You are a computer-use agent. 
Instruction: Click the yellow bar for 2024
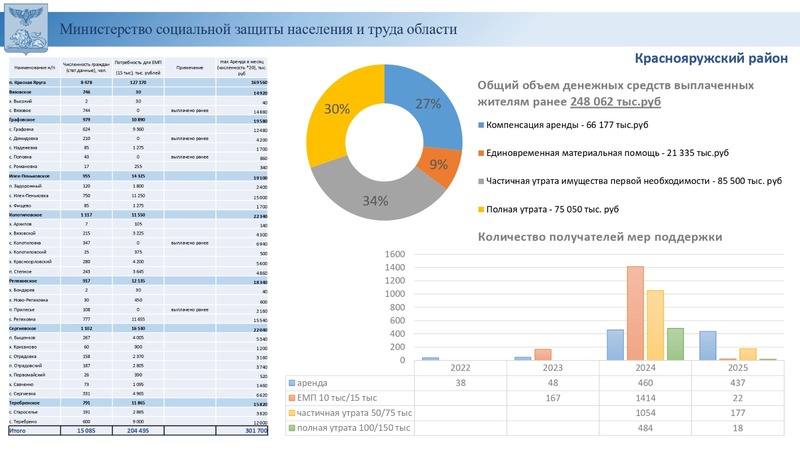pos(656,325)
